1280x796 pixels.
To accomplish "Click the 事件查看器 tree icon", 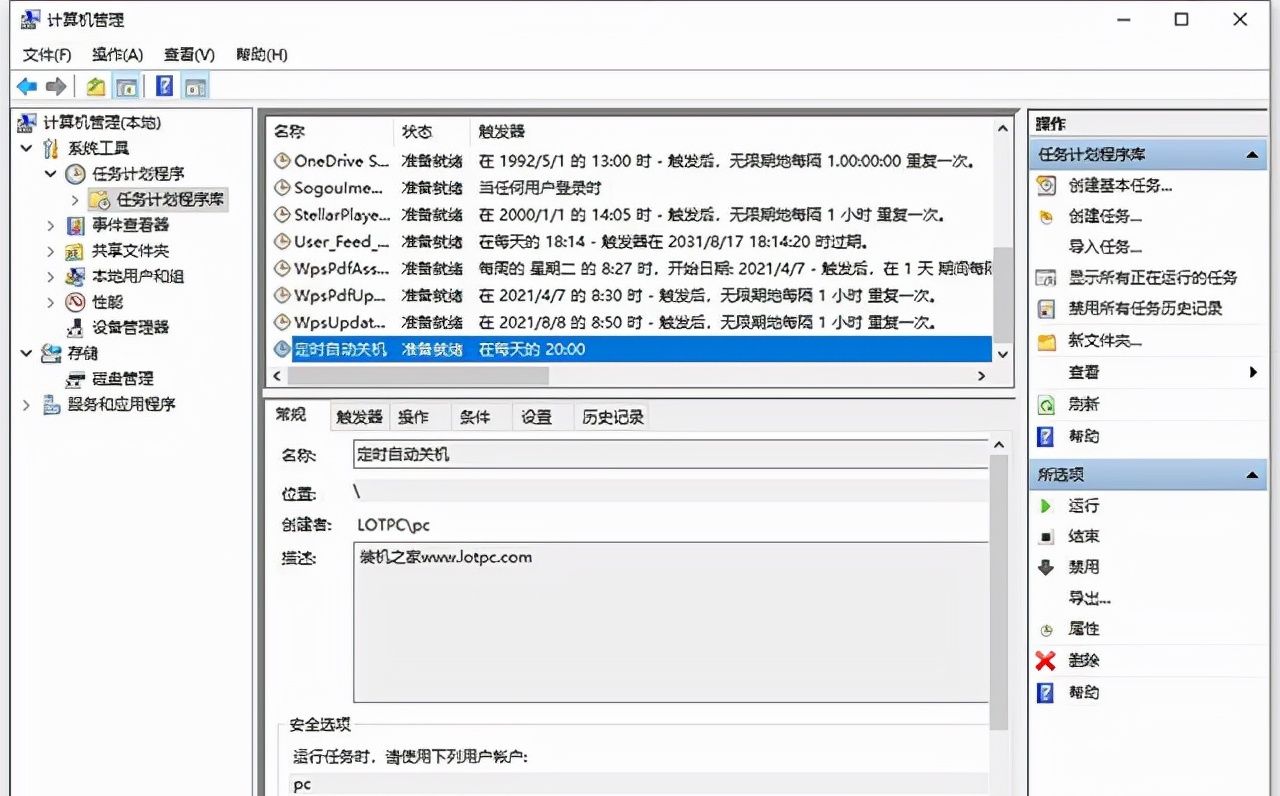I will [75, 225].
